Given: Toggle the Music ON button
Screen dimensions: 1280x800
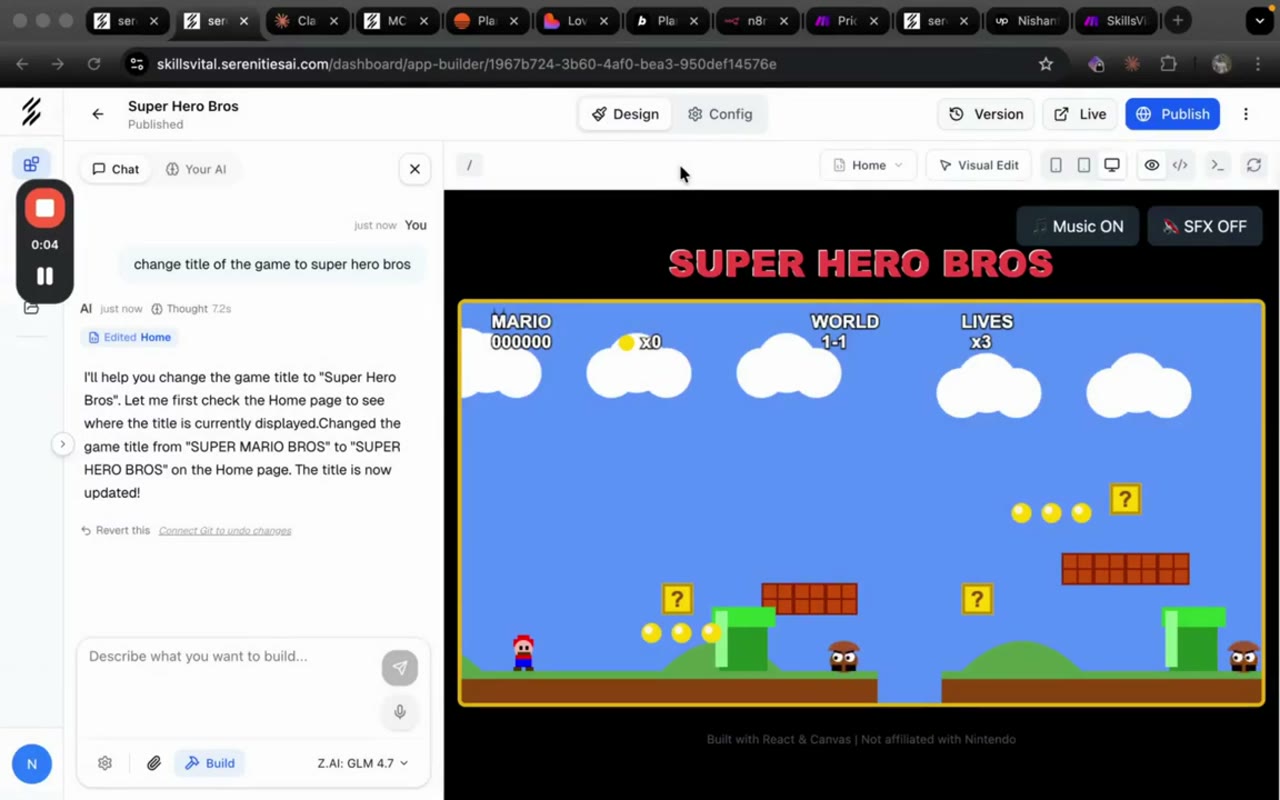Looking at the screenshot, I should coord(1078,226).
